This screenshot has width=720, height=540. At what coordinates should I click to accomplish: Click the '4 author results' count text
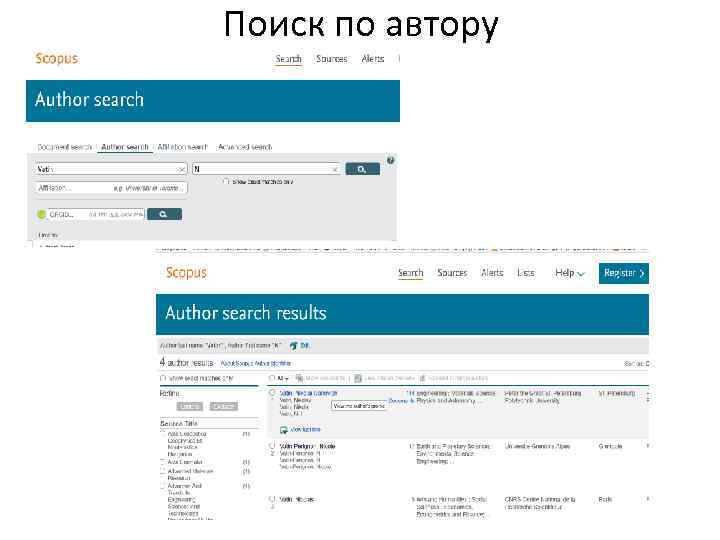click(186, 363)
